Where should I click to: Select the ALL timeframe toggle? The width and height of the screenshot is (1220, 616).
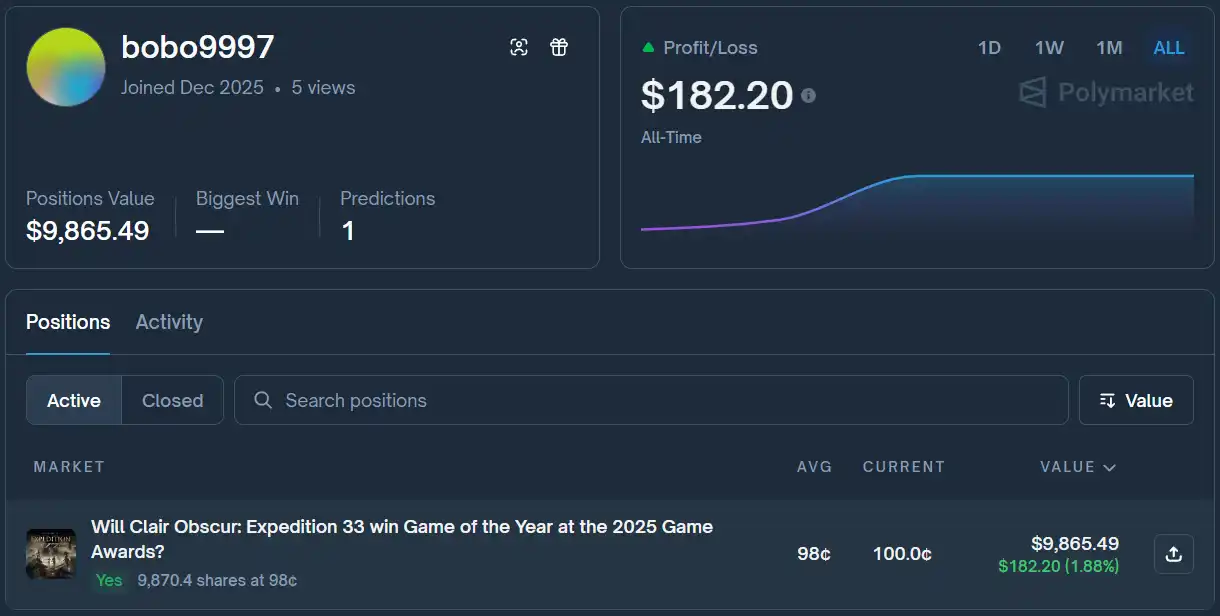coord(1168,47)
